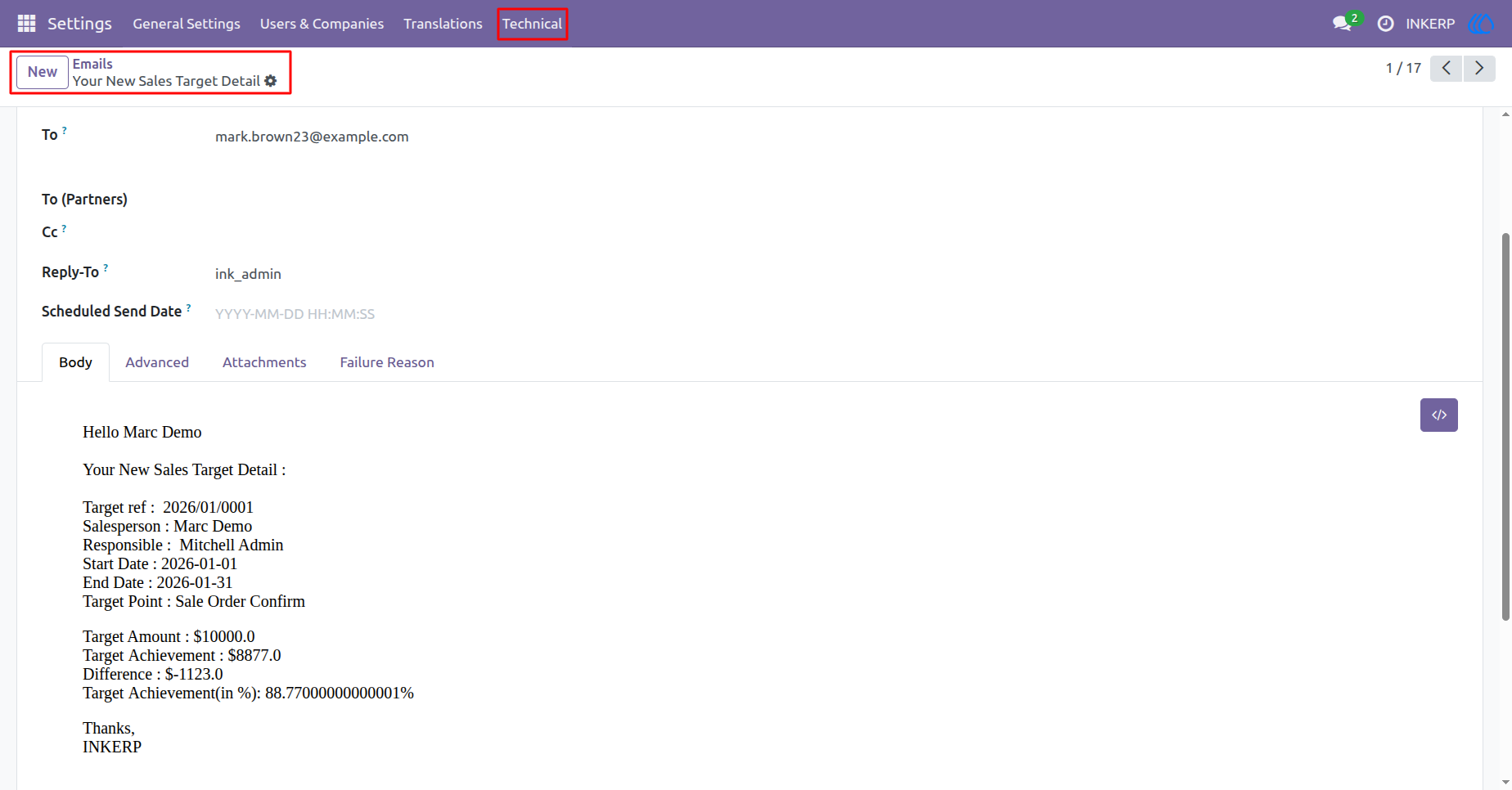This screenshot has height=790, width=1512.
Task: Click the 'Target Point : Sale Order Confirm' line
Action: (194, 601)
